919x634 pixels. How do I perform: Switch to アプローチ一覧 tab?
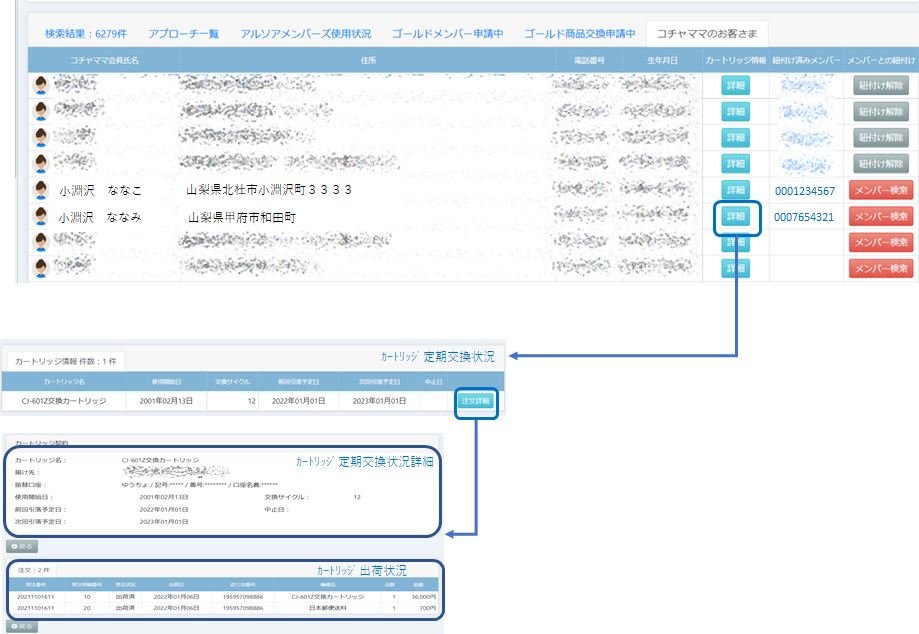click(183, 33)
